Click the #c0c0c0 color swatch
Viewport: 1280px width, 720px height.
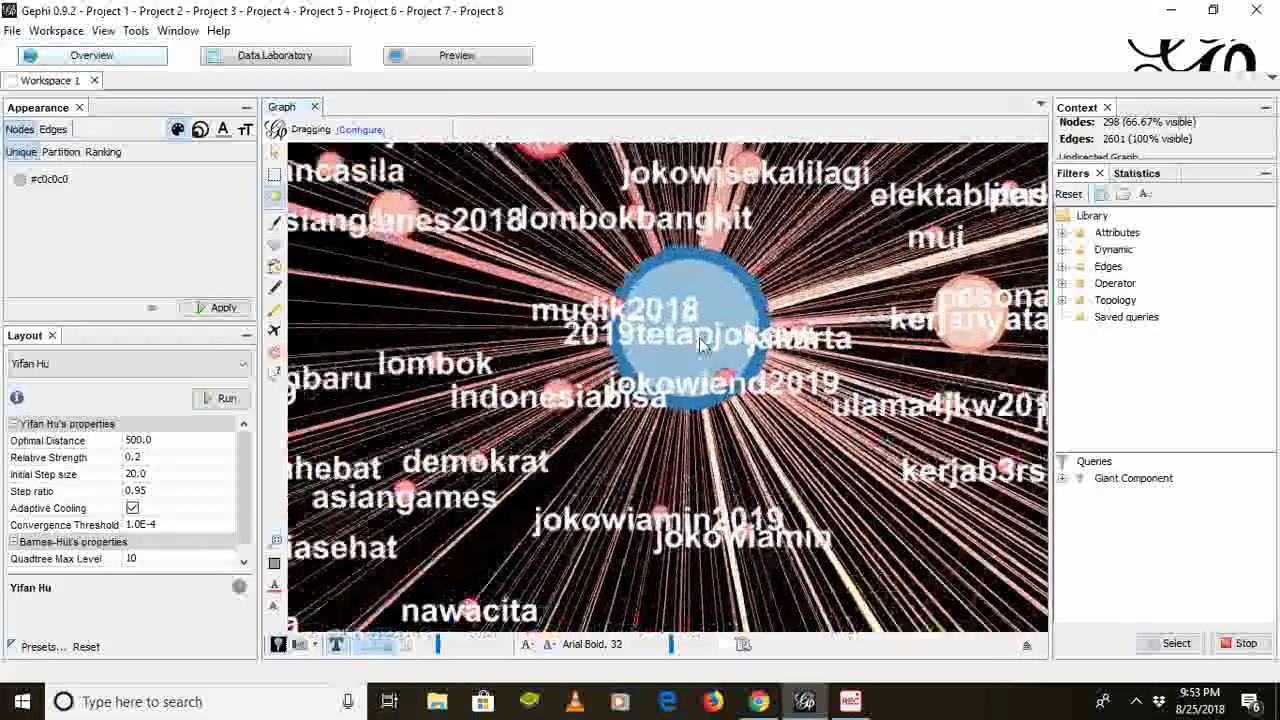[x=20, y=180]
